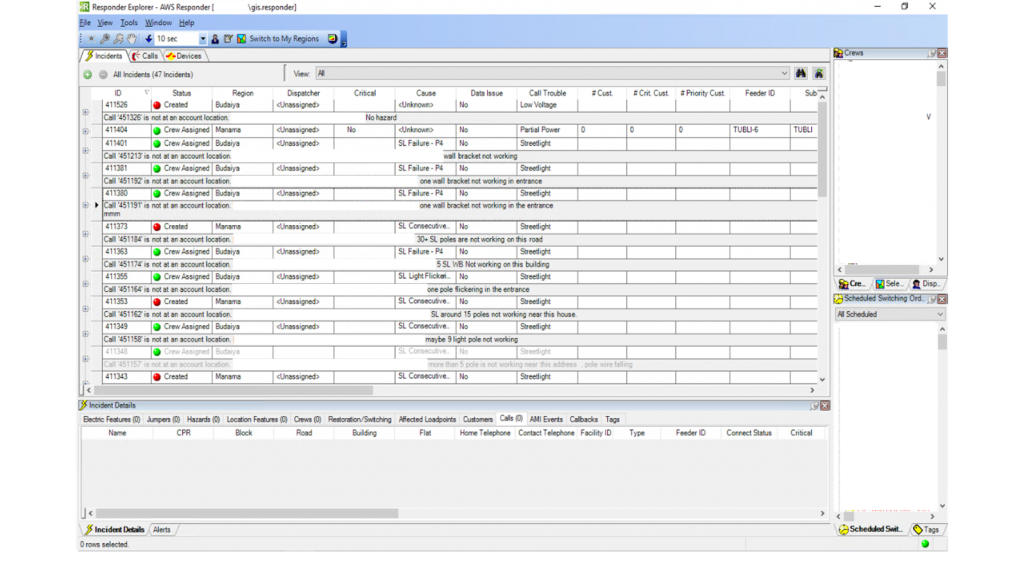Click the magnifier icon on Scheduled Switching Orders header

click(x=931, y=300)
